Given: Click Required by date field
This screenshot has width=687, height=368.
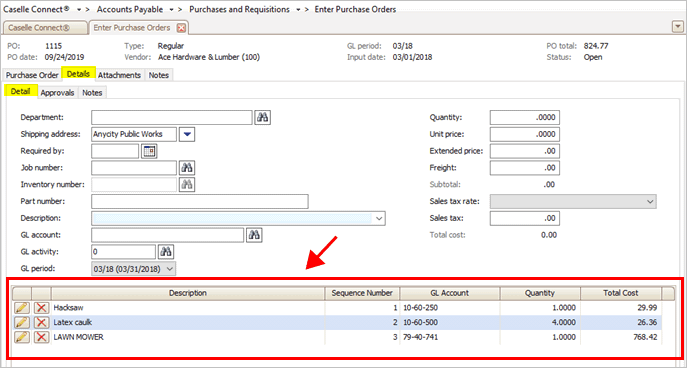Looking at the screenshot, I should (115, 151).
